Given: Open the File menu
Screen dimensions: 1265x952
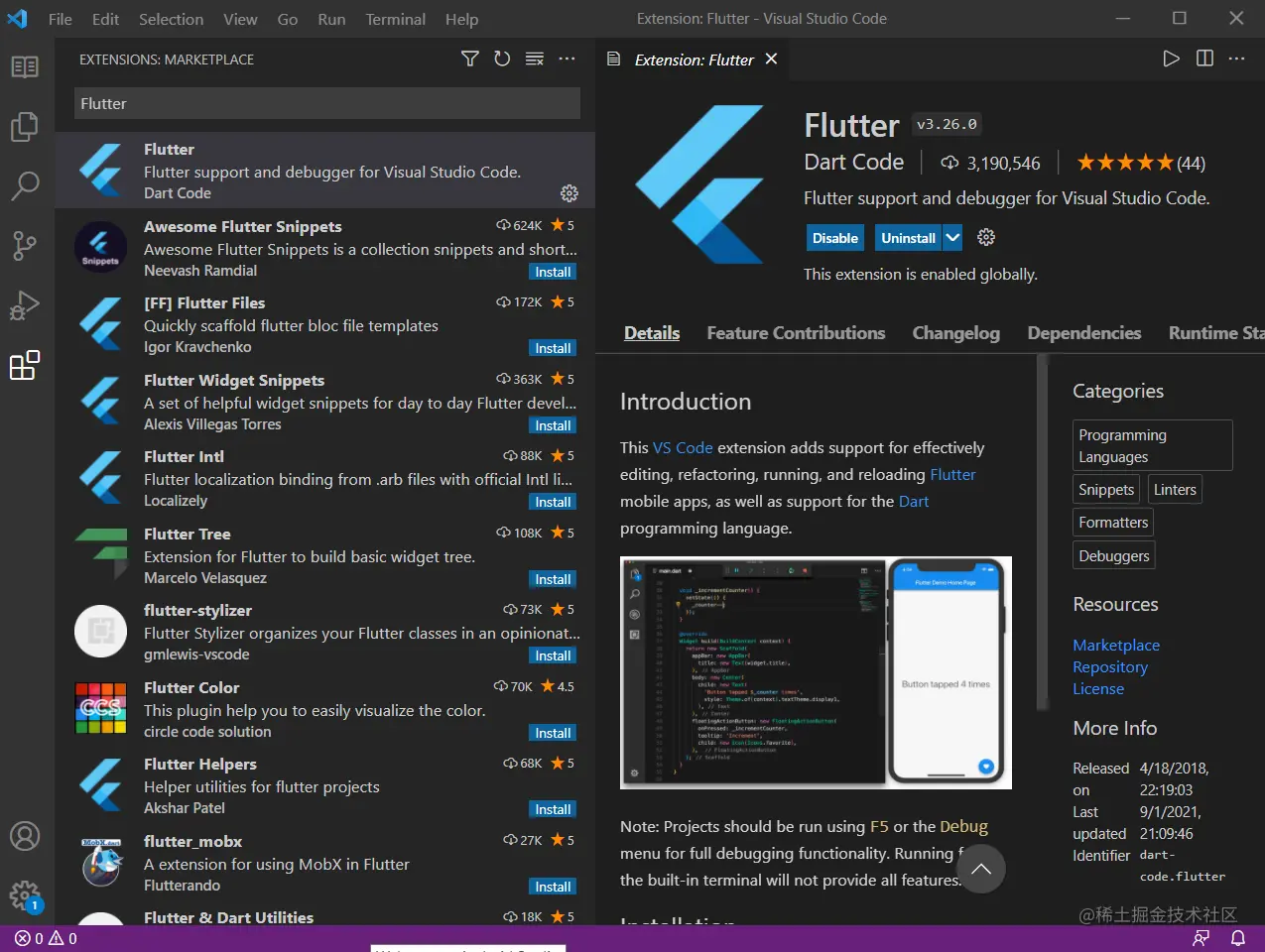Looking at the screenshot, I should 61,19.
